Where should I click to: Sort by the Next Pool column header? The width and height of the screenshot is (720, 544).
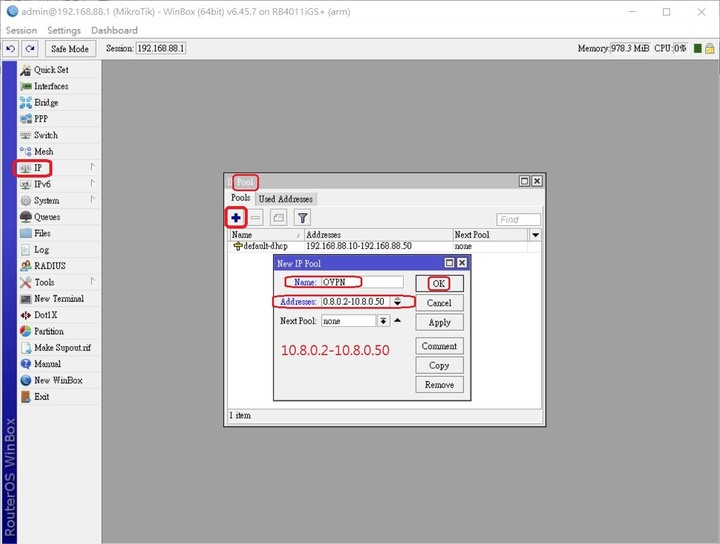click(x=491, y=235)
